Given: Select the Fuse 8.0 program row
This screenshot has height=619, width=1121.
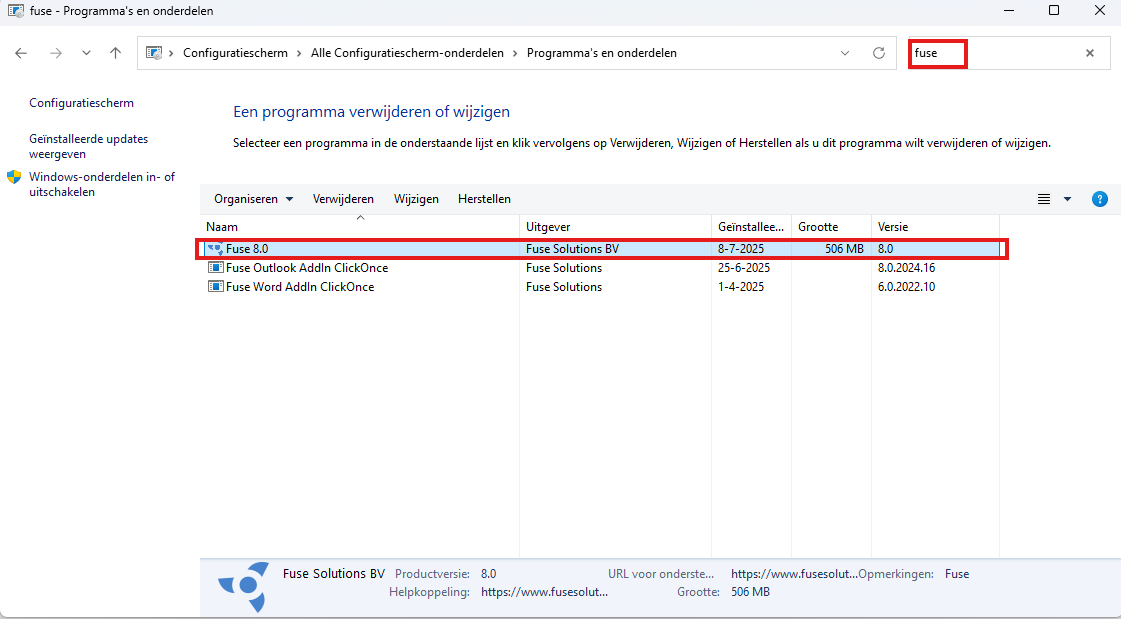Looking at the screenshot, I should tap(601, 249).
